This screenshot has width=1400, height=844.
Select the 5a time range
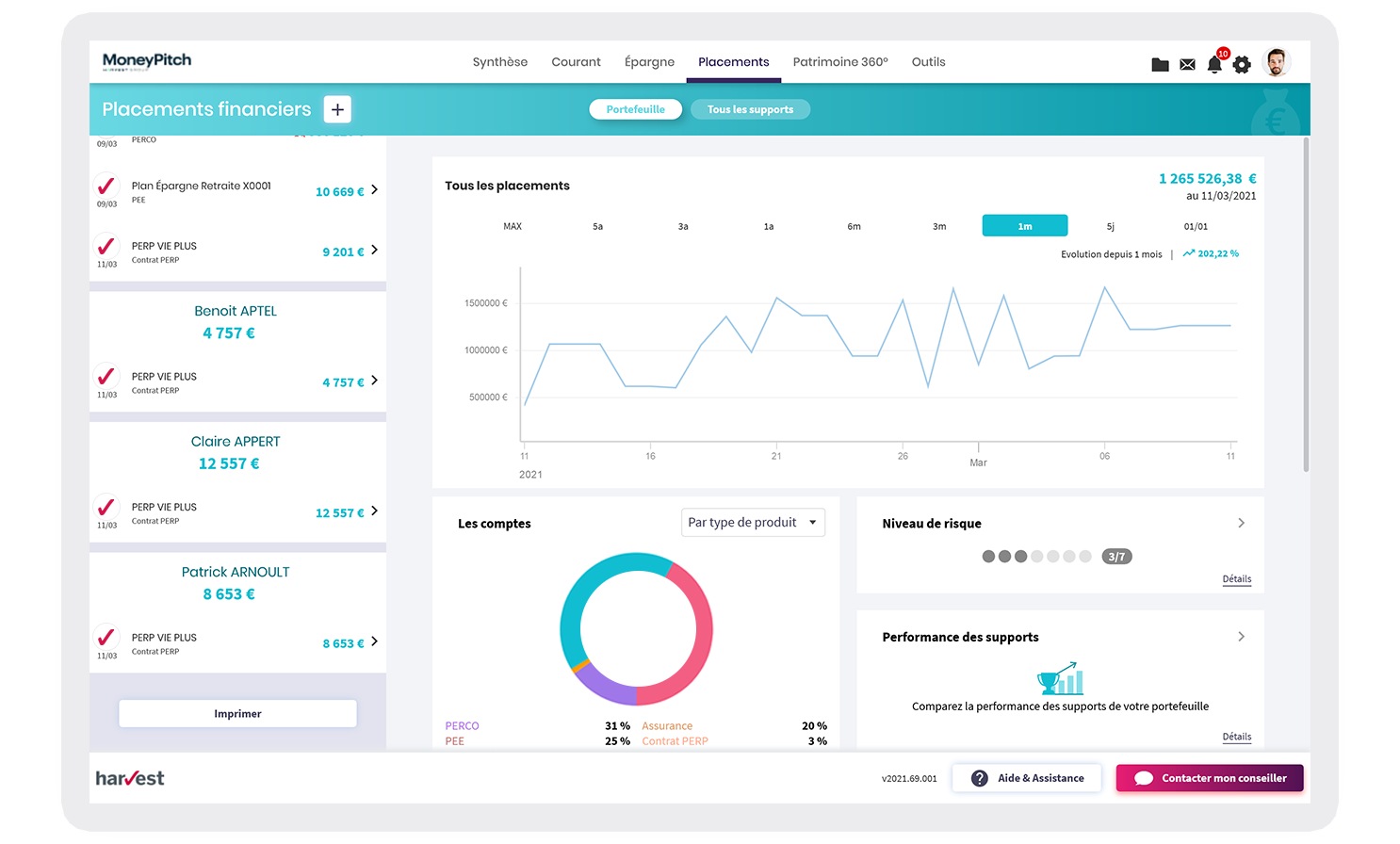click(x=597, y=226)
